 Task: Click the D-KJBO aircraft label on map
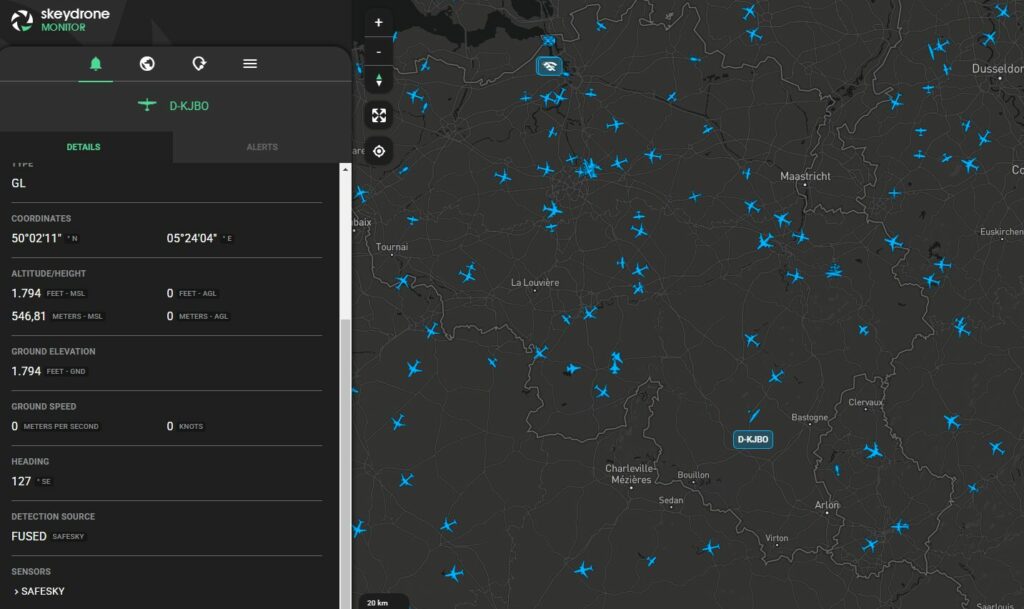(x=752, y=439)
